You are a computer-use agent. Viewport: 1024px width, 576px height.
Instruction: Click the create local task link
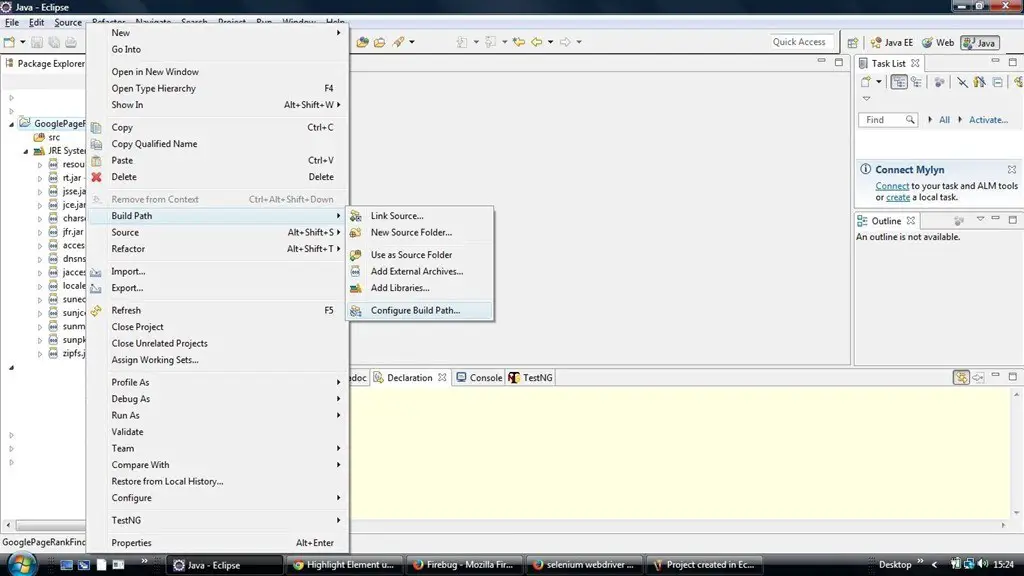pos(898,197)
